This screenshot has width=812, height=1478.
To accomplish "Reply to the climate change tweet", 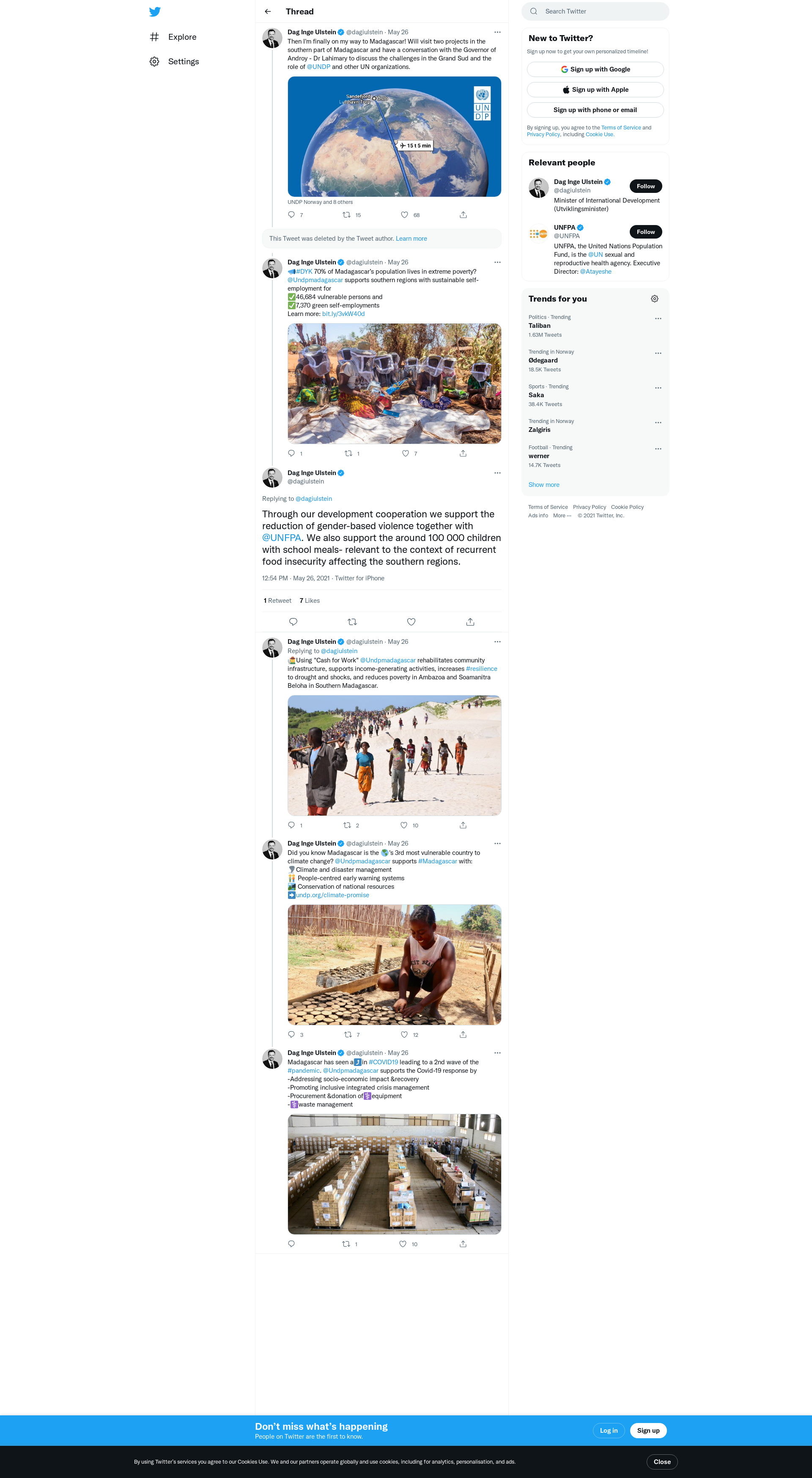I will [x=291, y=1035].
